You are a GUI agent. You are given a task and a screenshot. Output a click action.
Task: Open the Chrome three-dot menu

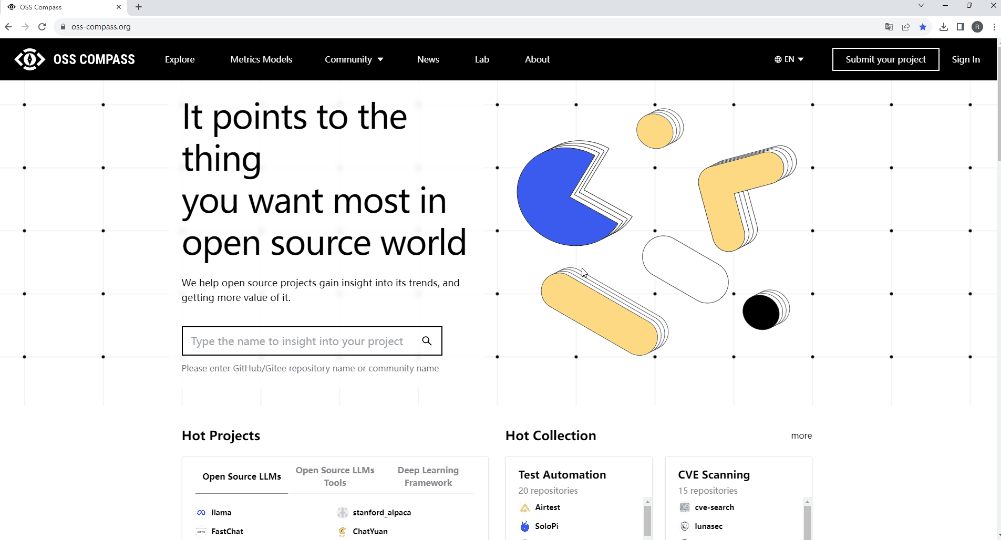994,27
